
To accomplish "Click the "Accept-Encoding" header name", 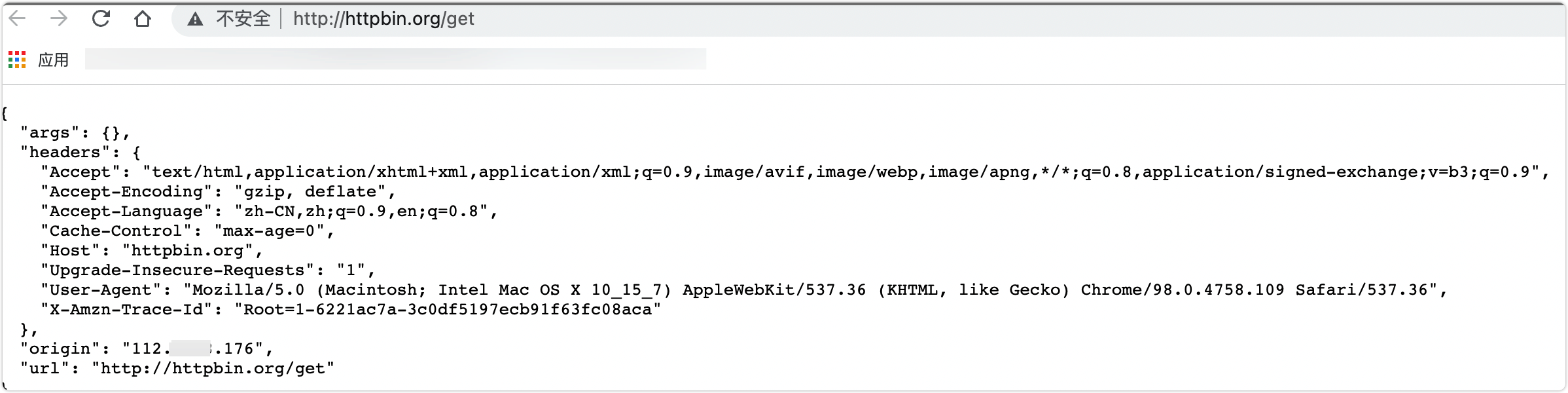I will click(x=126, y=192).
